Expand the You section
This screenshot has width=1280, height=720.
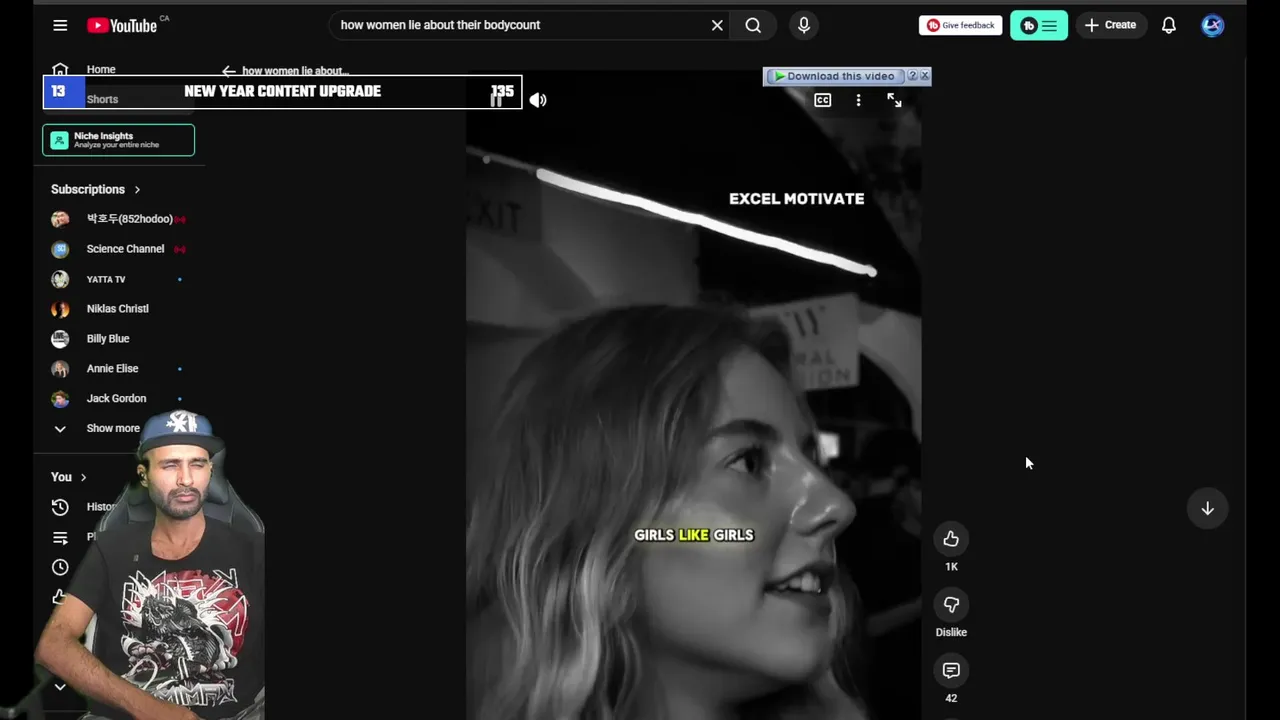pyautogui.click(x=69, y=477)
